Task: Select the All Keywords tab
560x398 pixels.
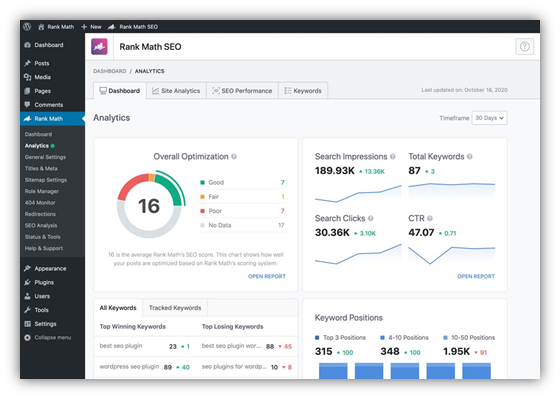Action: click(x=118, y=308)
